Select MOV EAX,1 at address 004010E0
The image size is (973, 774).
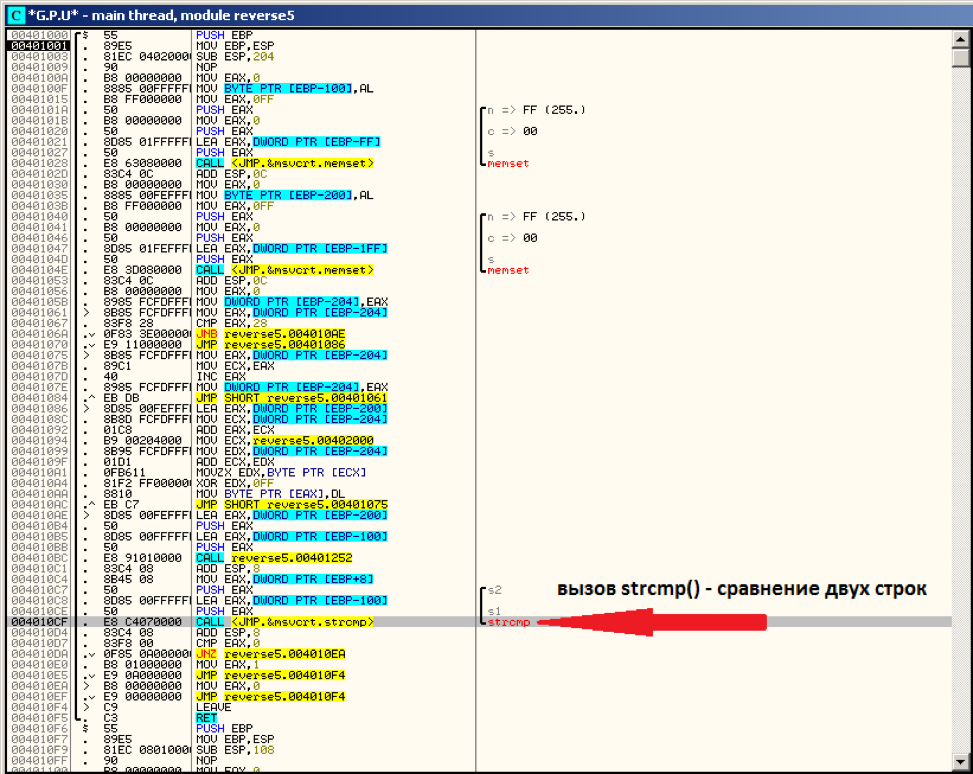(x=228, y=665)
